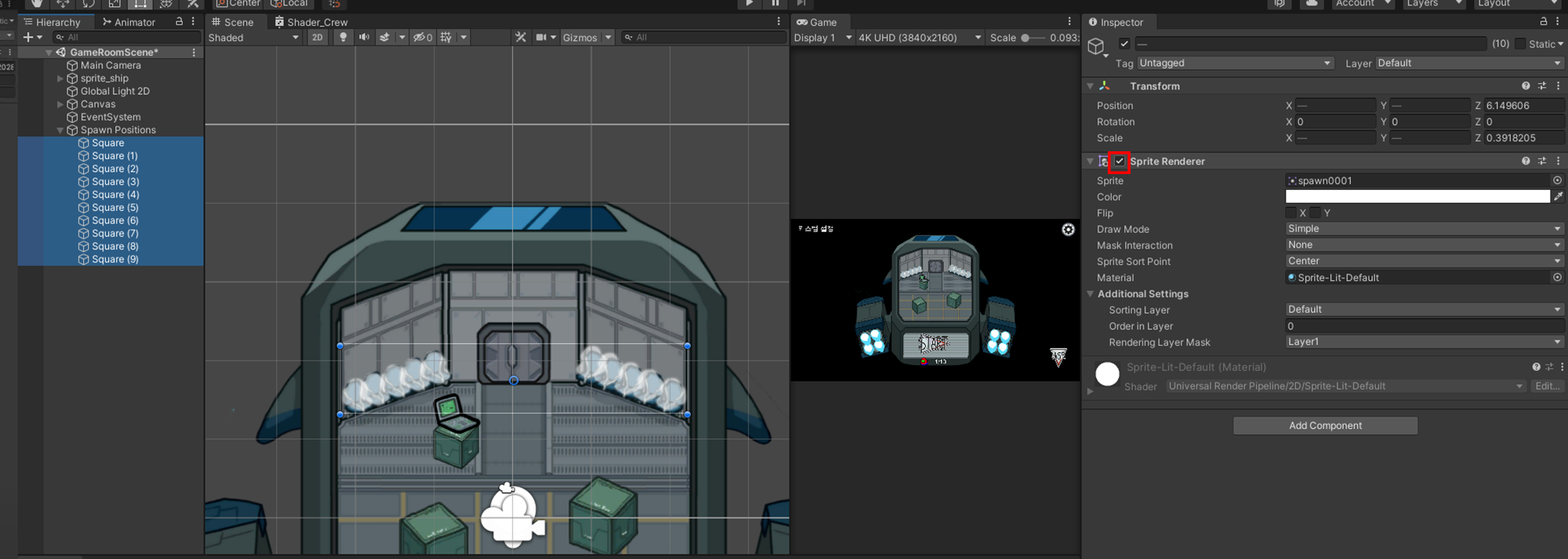Tick the Static checkbox
The width and height of the screenshot is (1568, 559).
pos(1520,44)
